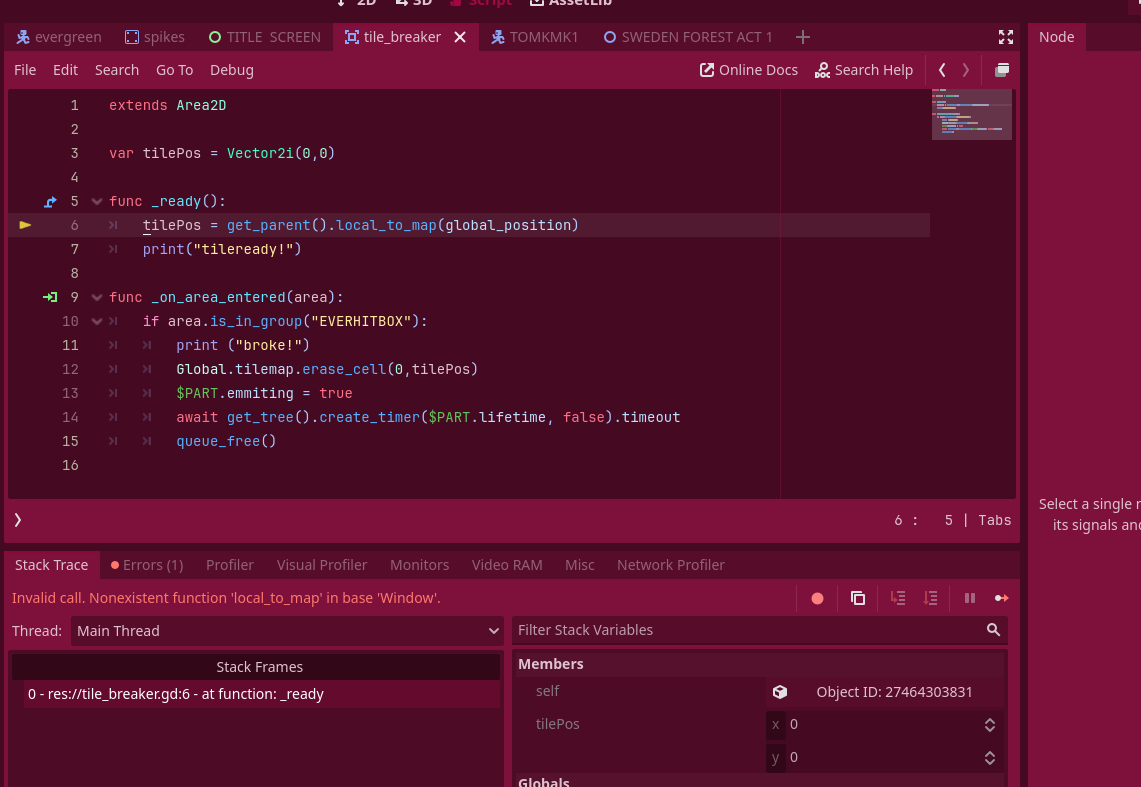
Task: Open the Misc debugger tab
Action: 580,565
